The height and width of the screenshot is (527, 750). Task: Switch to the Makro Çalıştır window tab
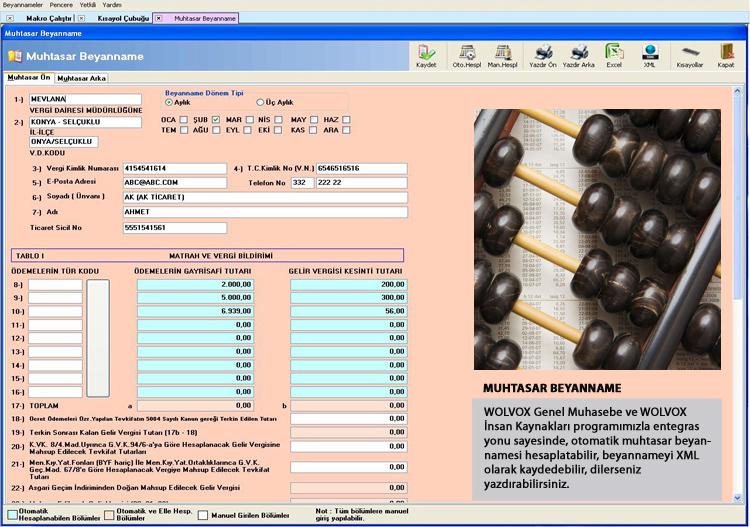tap(47, 18)
